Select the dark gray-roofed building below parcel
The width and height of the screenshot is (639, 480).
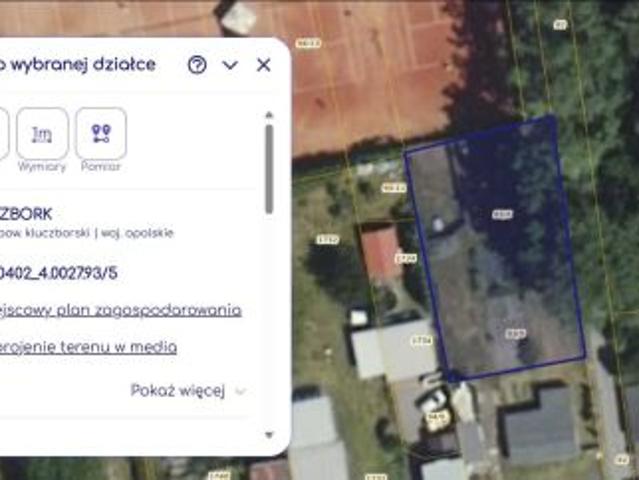[540, 425]
